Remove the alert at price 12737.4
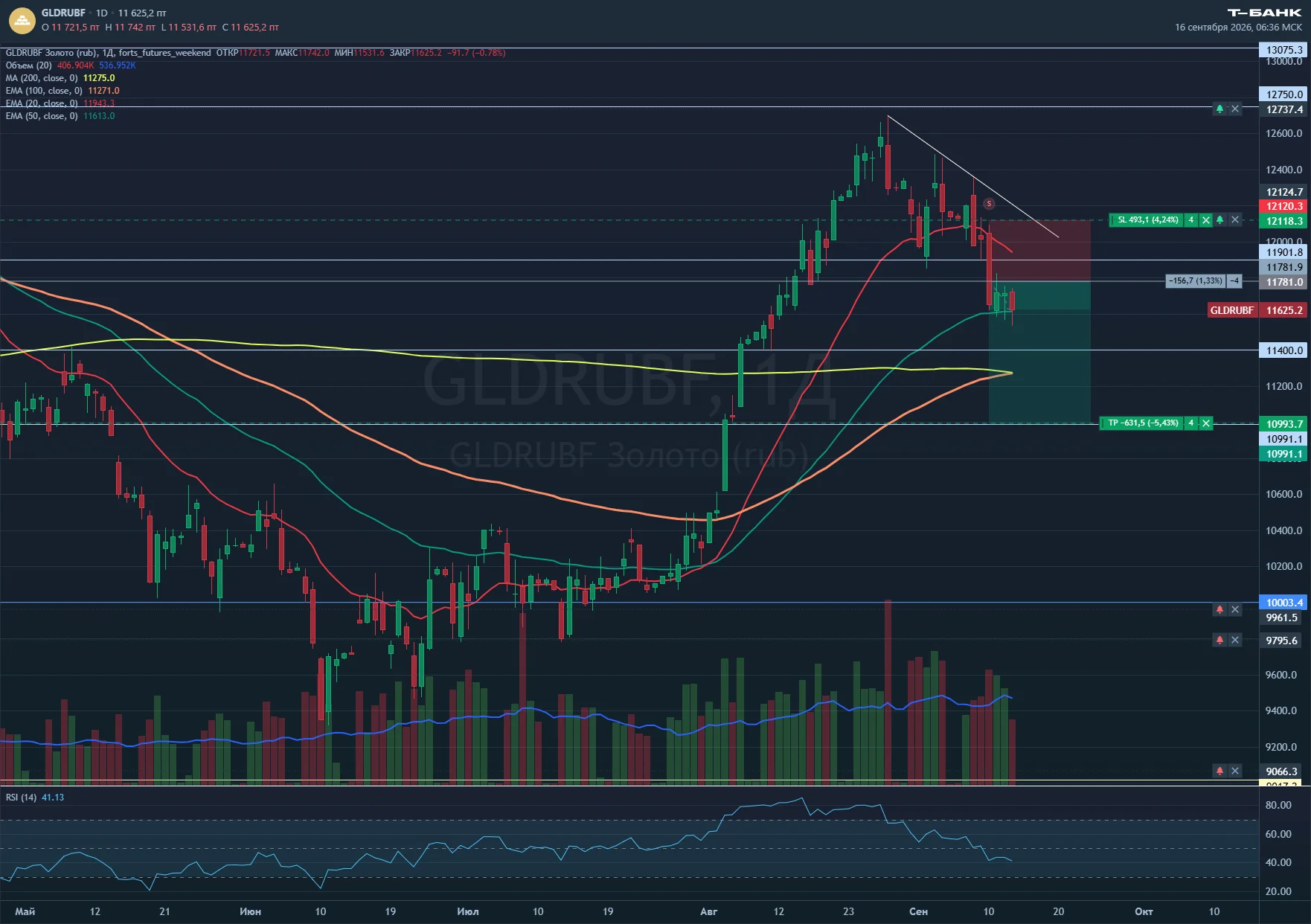Image resolution: width=1311 pixels, height=924 pixels. click(1235, 109)
